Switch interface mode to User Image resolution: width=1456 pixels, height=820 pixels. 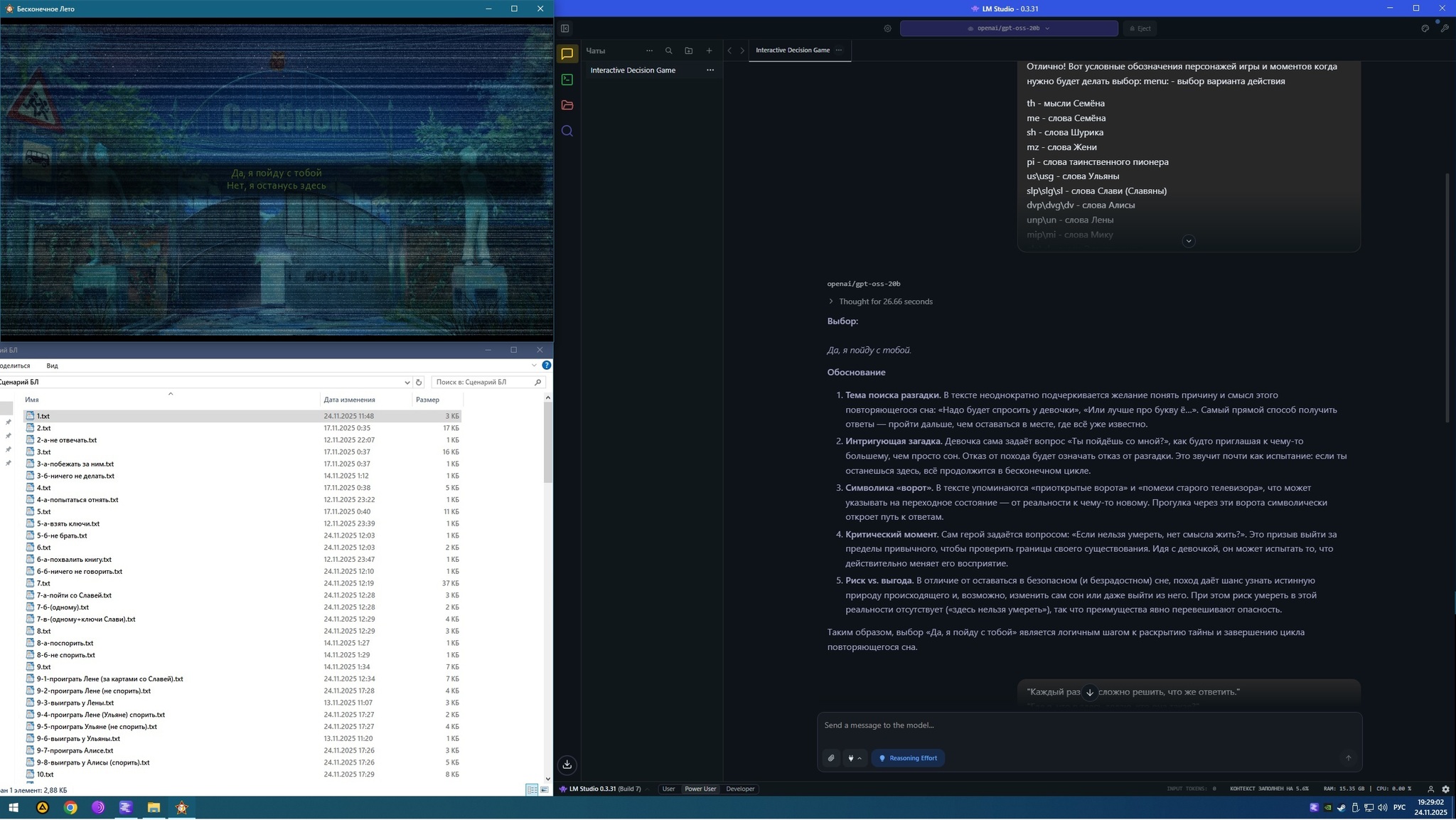[668, 789]
